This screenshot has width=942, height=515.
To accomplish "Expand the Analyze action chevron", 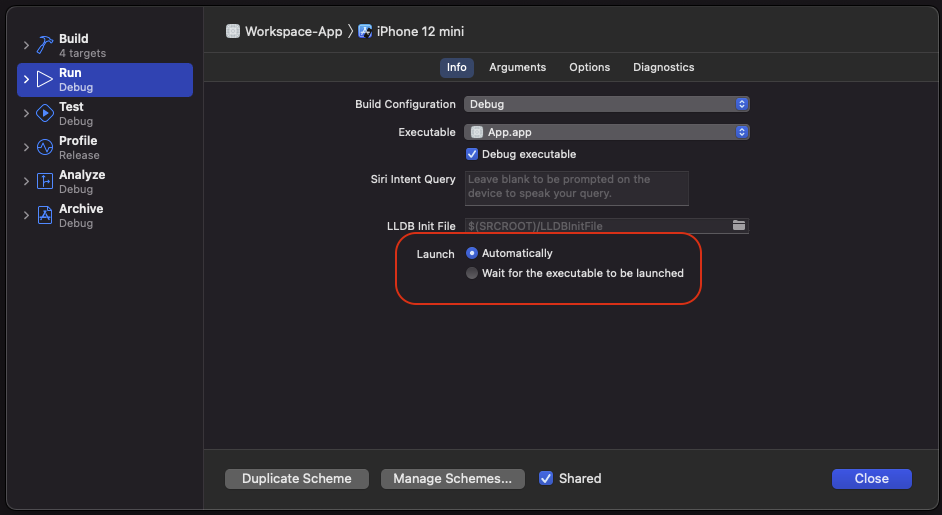I will [x=26, y=181].
